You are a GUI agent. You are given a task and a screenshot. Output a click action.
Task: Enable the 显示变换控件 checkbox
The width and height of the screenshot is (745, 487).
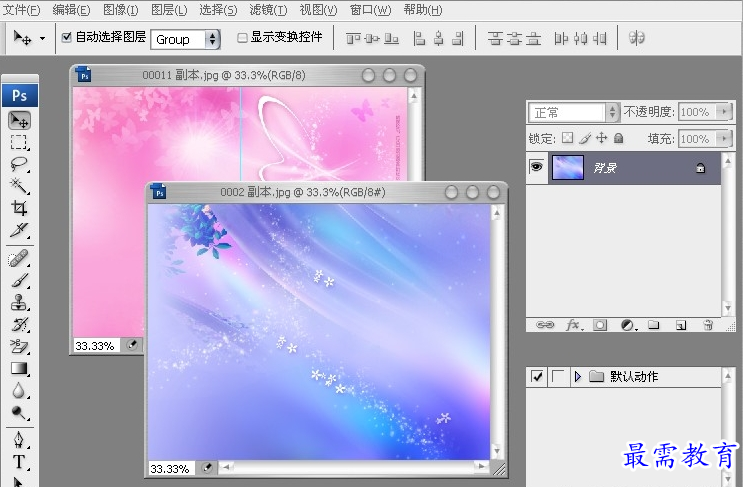point(242,37)
